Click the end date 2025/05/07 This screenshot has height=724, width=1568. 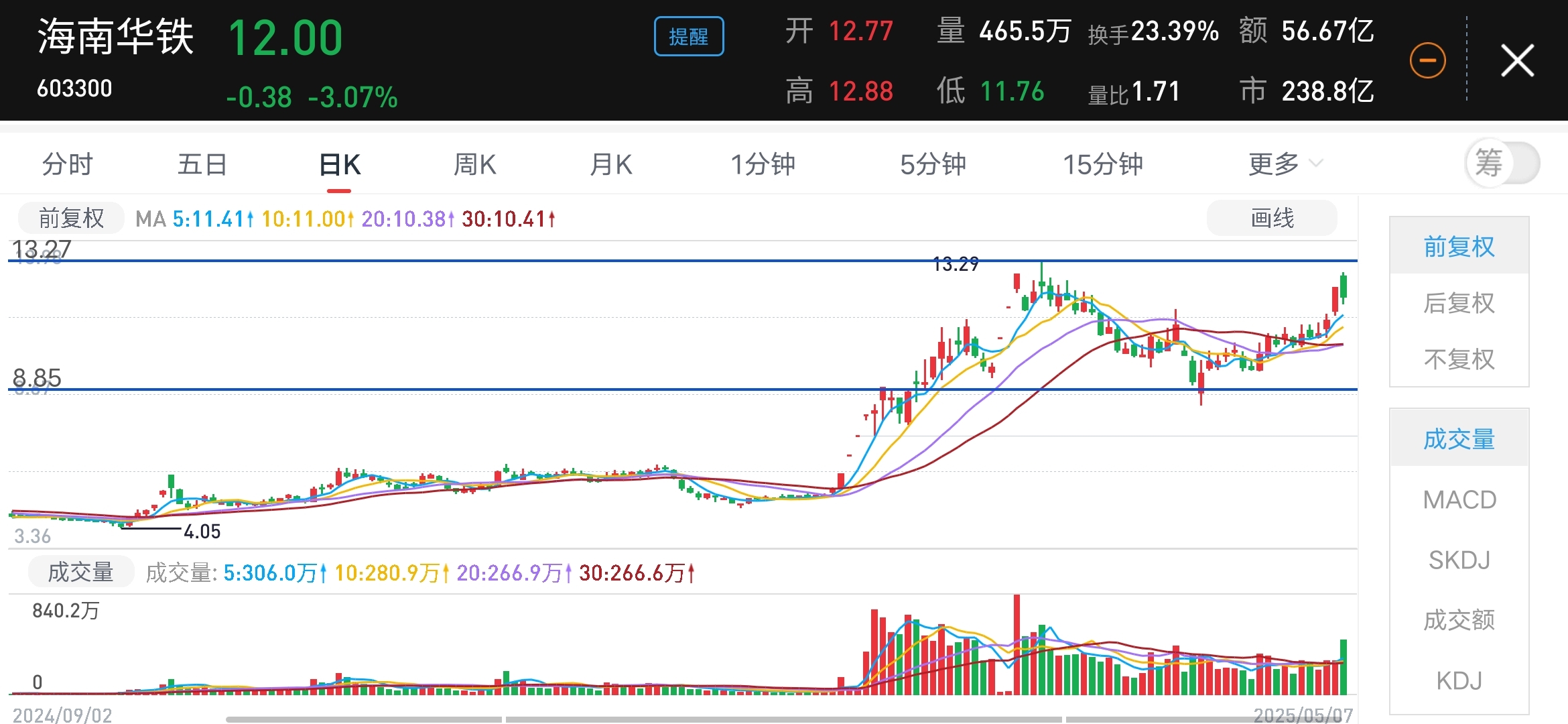click(x=1303, y=715)
